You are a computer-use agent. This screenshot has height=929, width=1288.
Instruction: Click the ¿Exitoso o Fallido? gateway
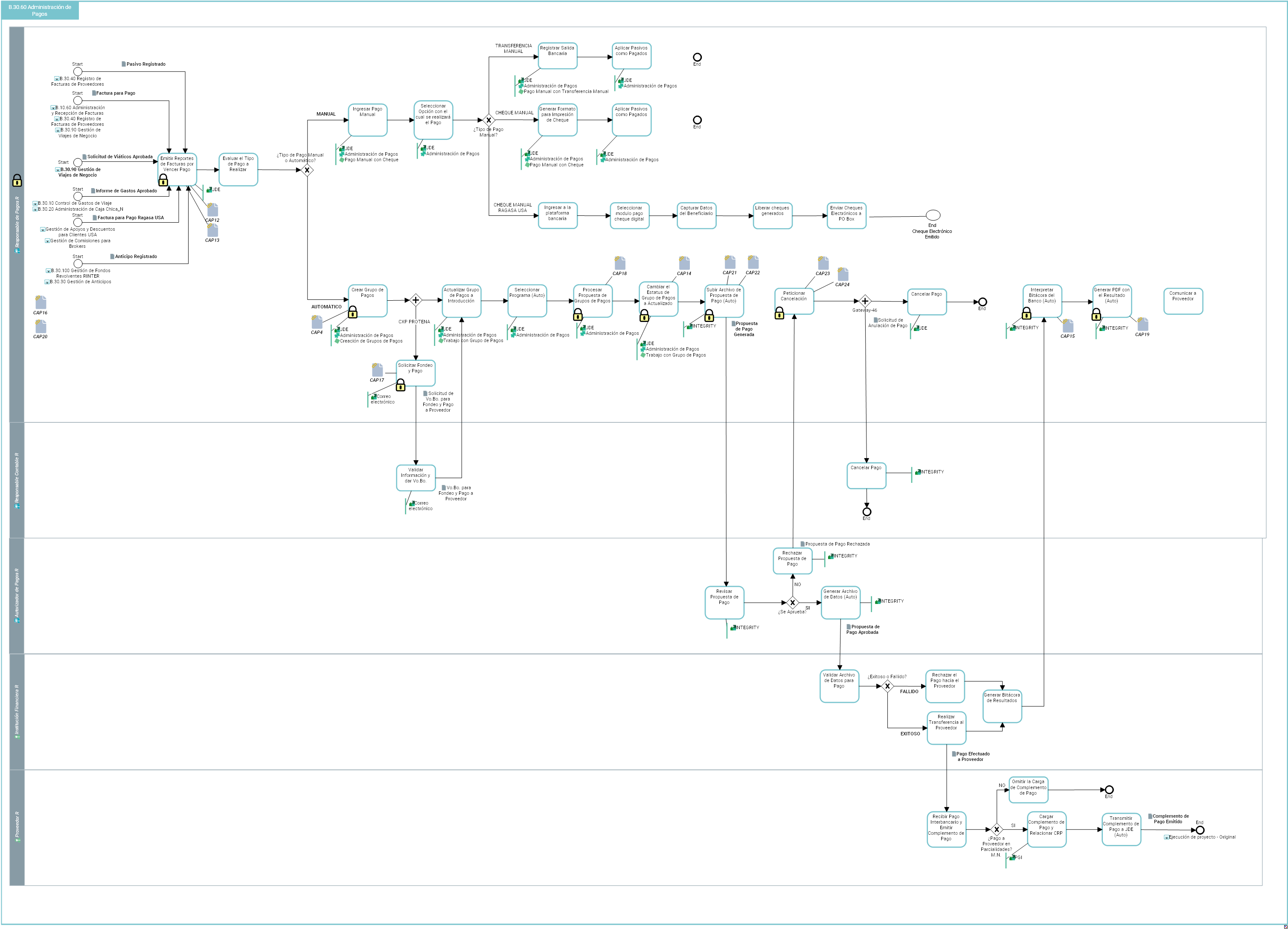point(888,686)
